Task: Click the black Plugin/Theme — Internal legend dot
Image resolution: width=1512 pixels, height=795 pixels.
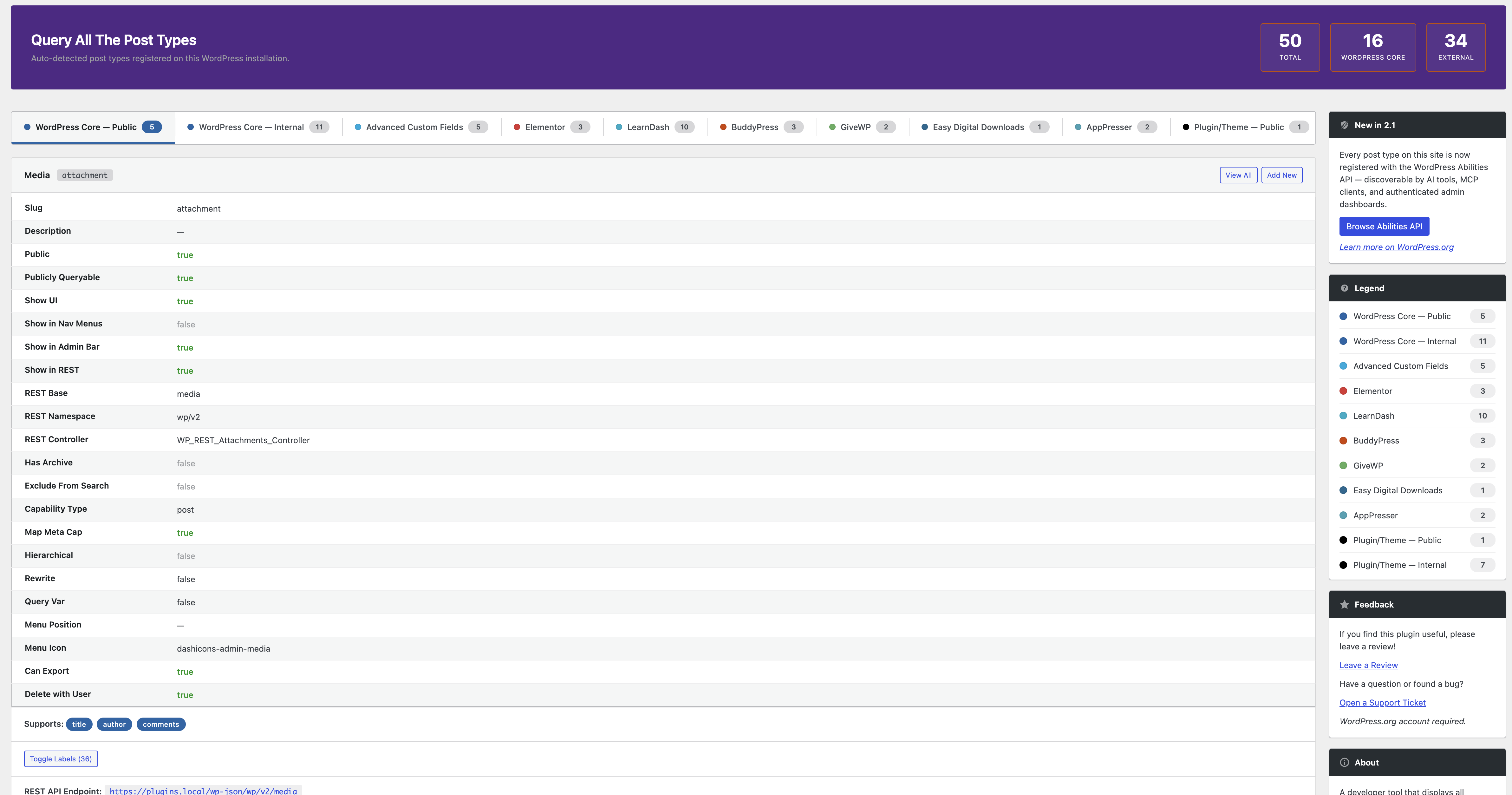Action: tap(1343, 565)
